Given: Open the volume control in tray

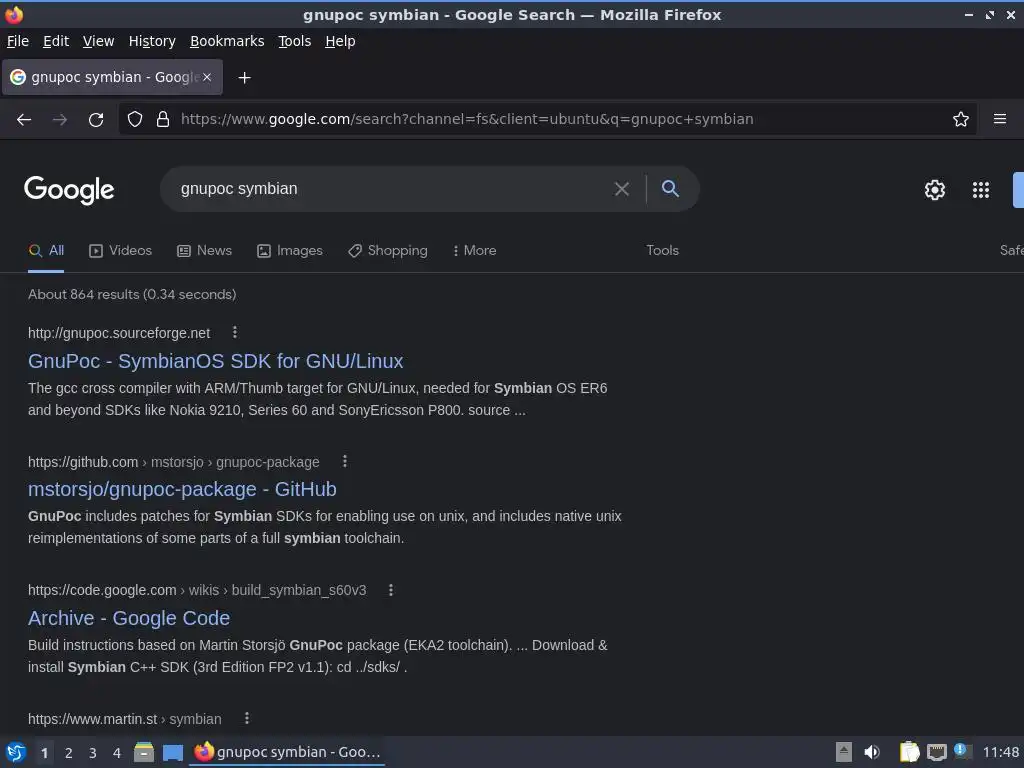Looking at the screenshot, I should (872, 752).
